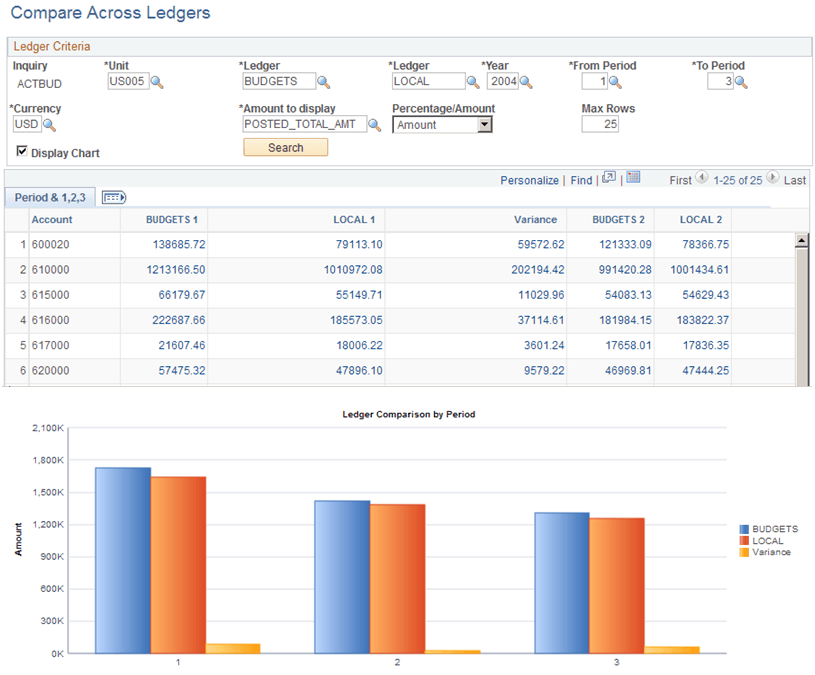This screenshot has height=675, width=815.
Task: Open the Year 2004 lookup icon
Action: pos(527,81)
